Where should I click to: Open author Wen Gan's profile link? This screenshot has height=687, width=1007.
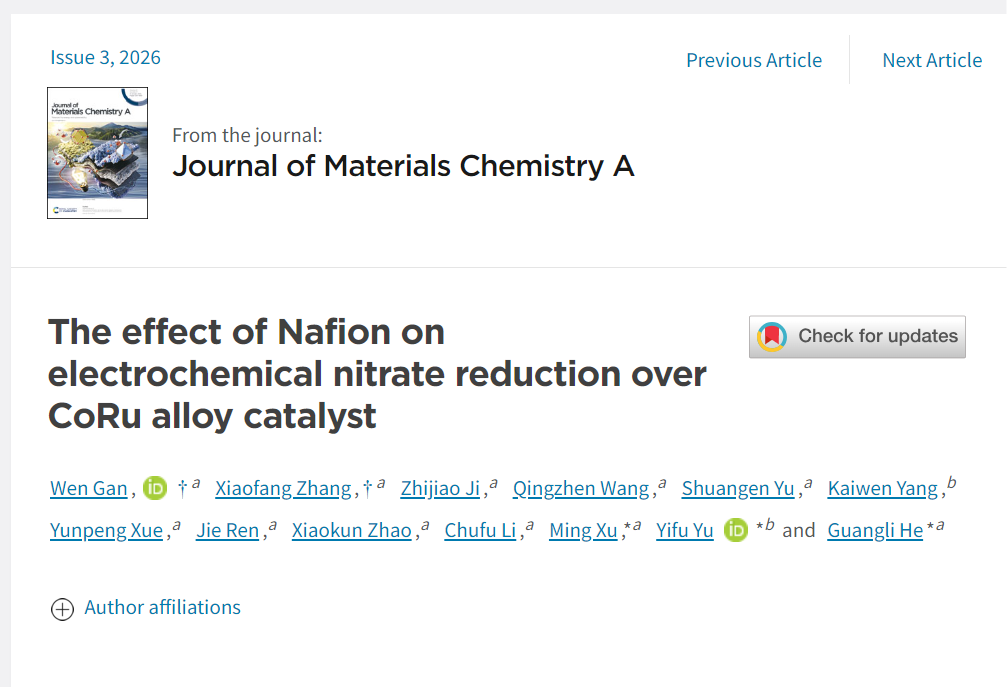pyautogui.click(x=89, y=489)
